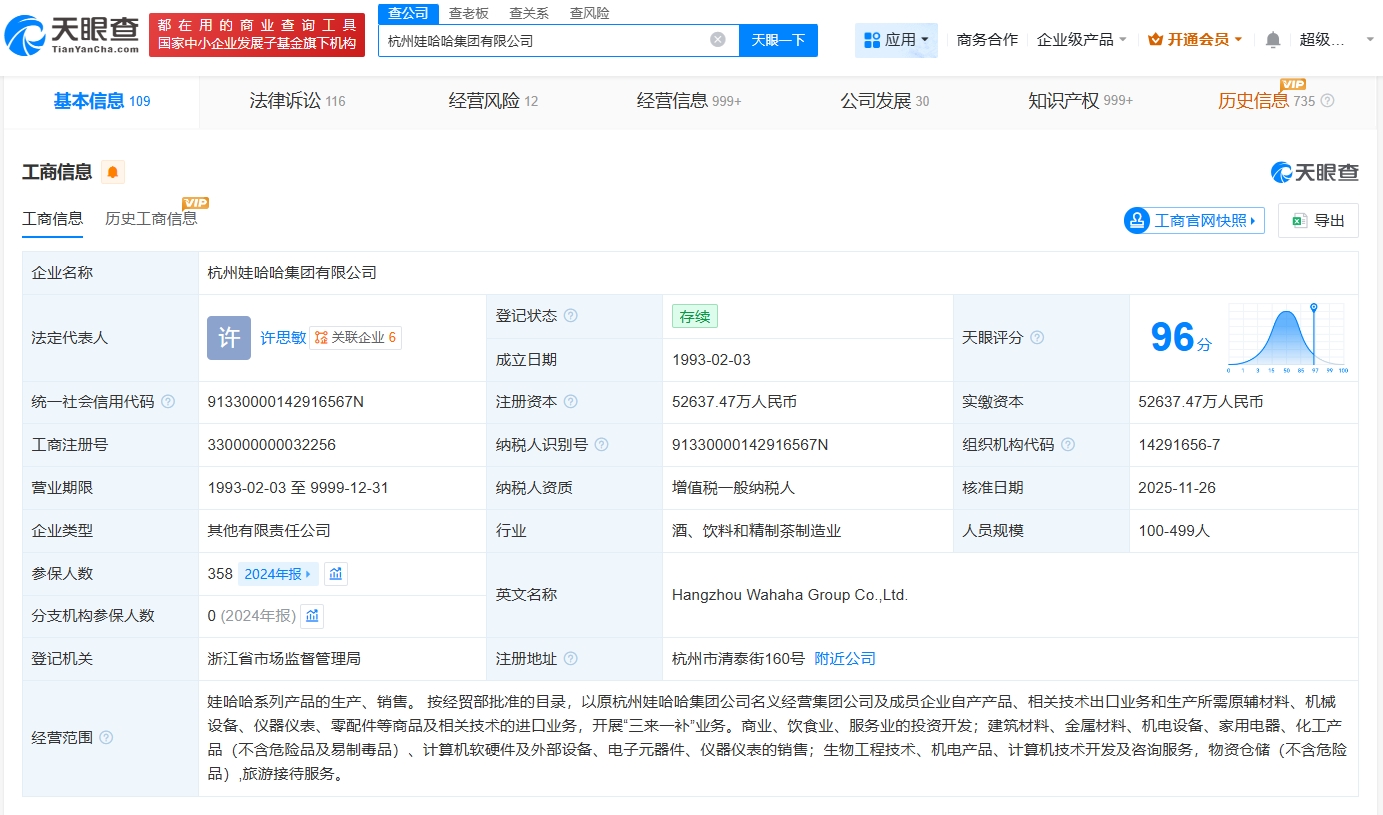This screenshot has height=815, width=1383.
Task: Expand the 2024年报 year selector
Action: 278,574
